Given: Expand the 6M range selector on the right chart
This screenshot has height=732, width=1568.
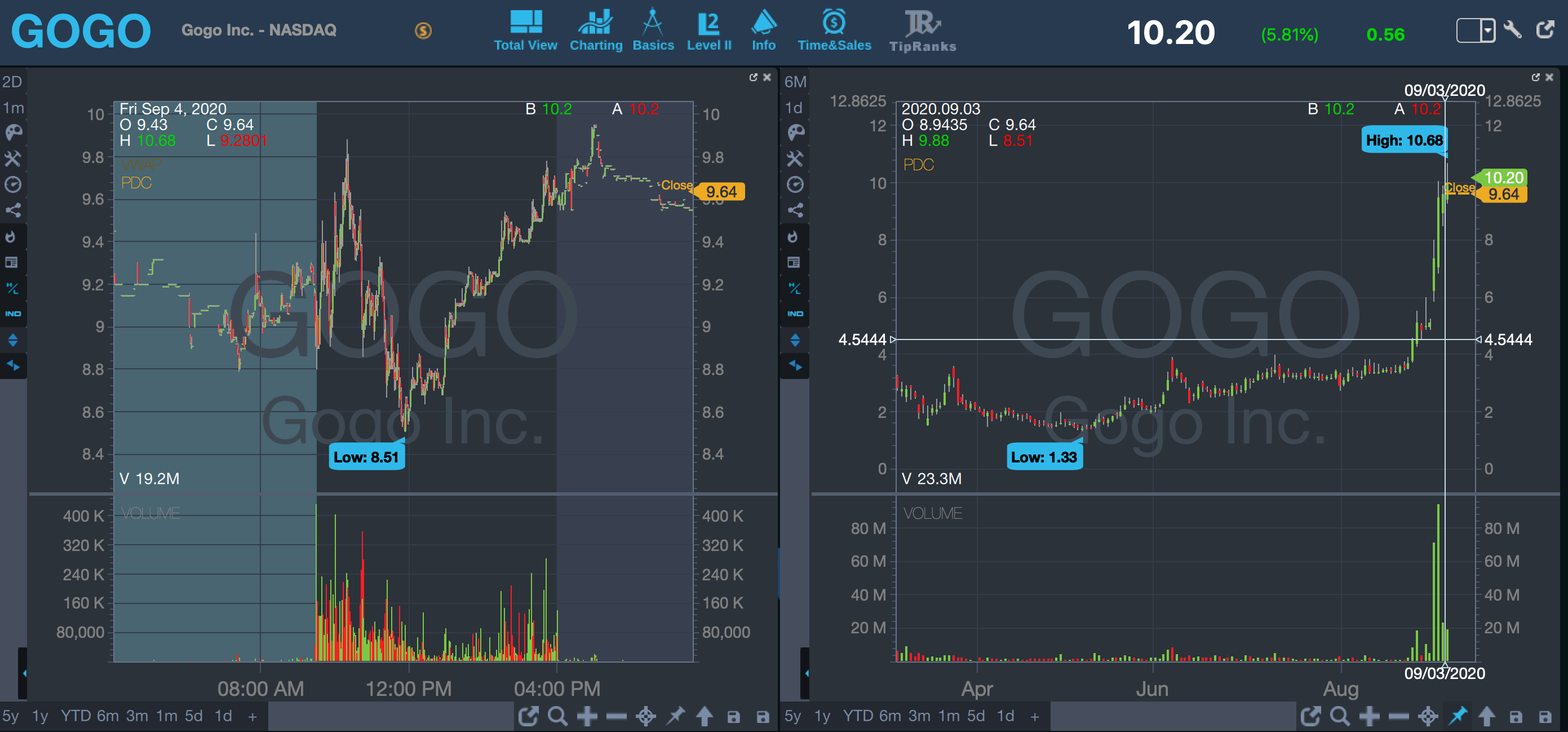Looking at the screenshot, I should click(795, 82).
